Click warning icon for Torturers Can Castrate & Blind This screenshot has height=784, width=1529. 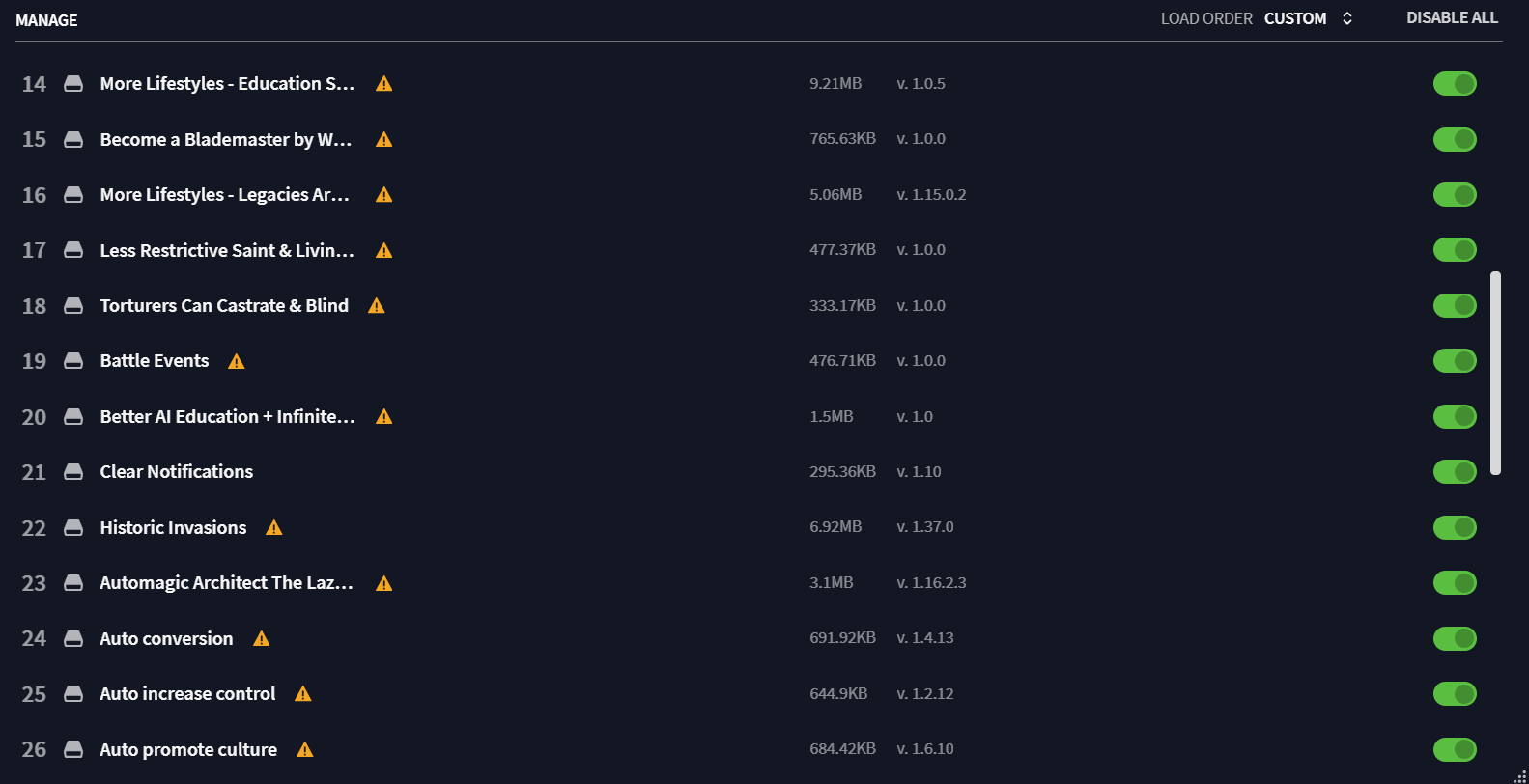click(x=377, y=306)
